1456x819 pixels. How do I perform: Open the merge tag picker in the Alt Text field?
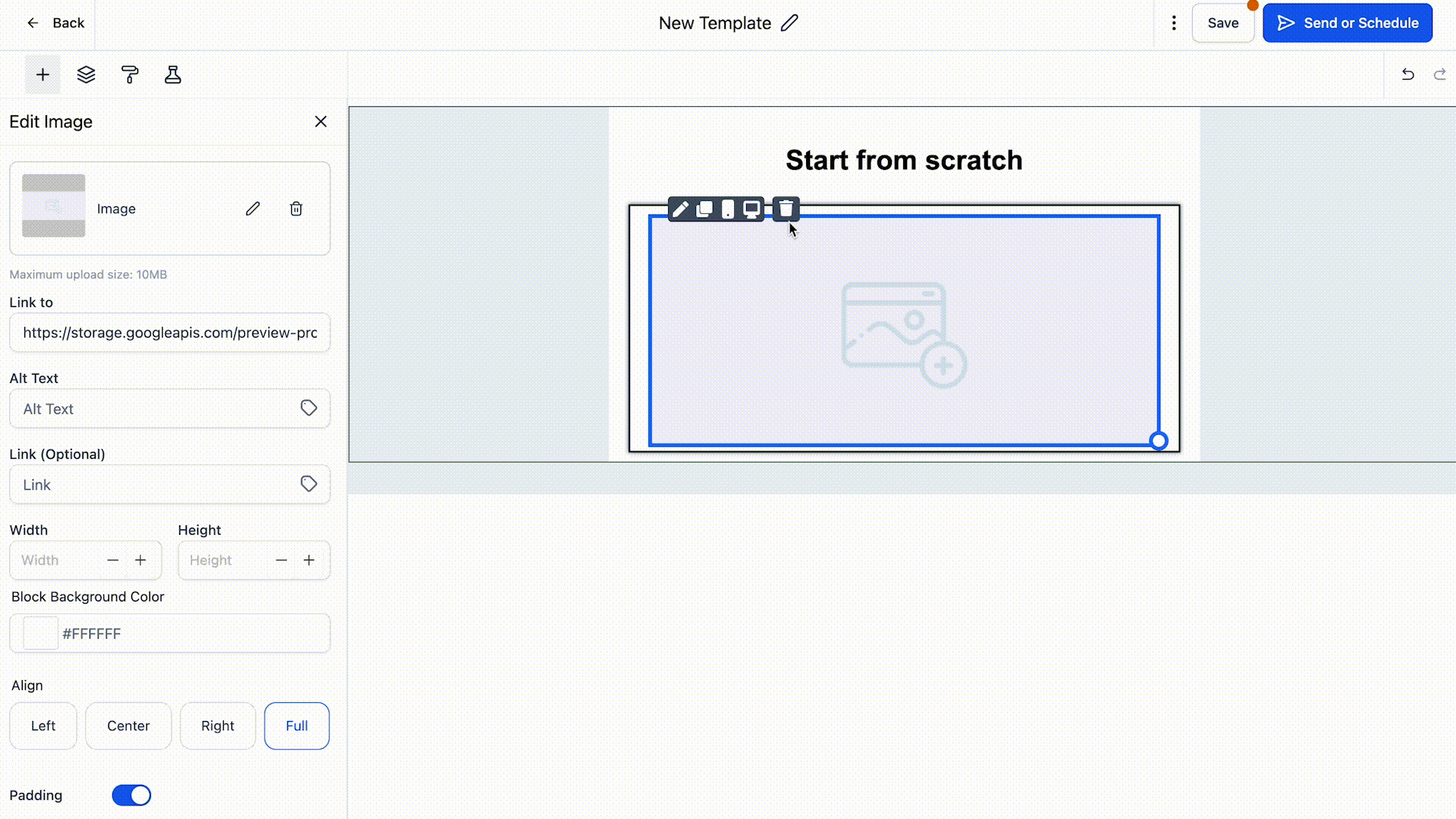pos(309,408)
